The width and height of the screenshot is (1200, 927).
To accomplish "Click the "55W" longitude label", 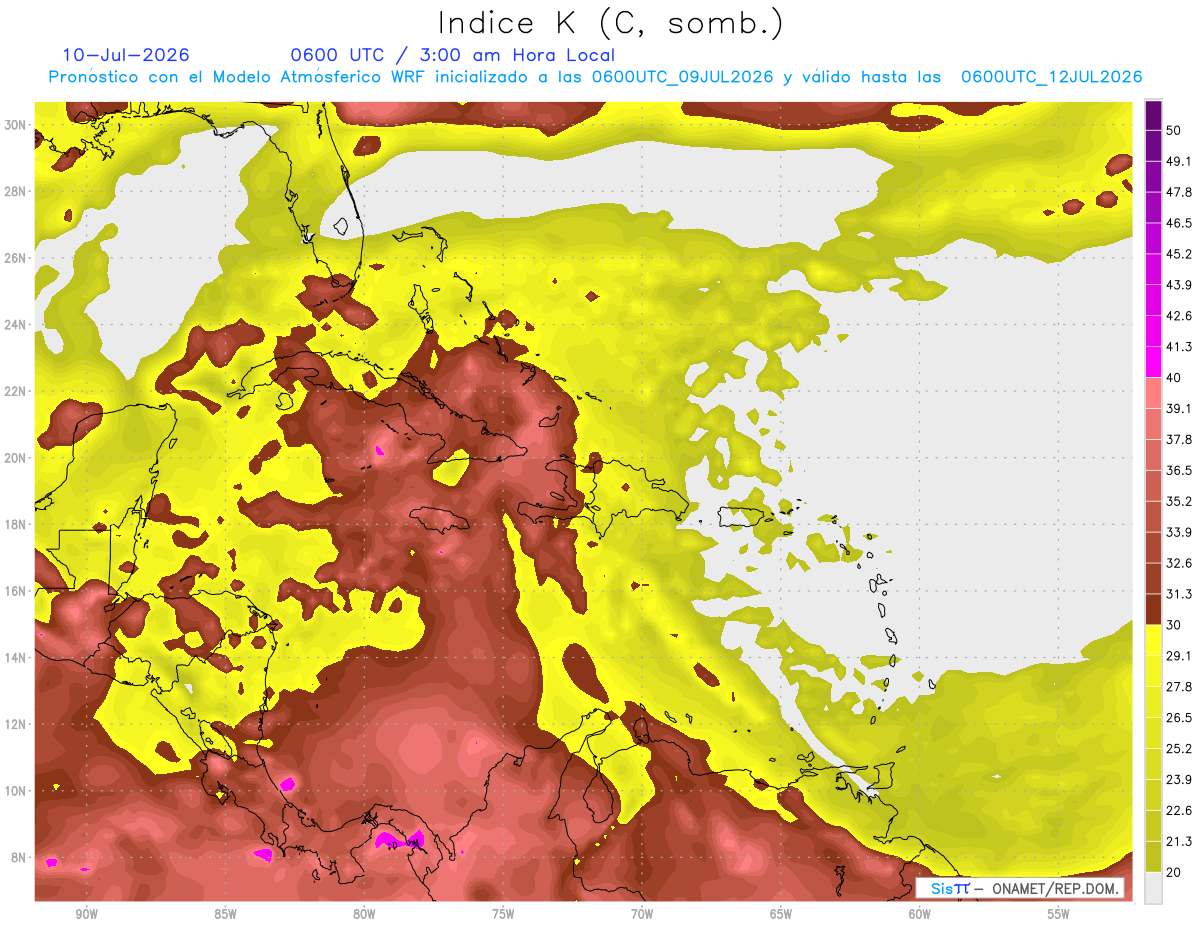I will pyautogui.click(x=1059, y=914).
